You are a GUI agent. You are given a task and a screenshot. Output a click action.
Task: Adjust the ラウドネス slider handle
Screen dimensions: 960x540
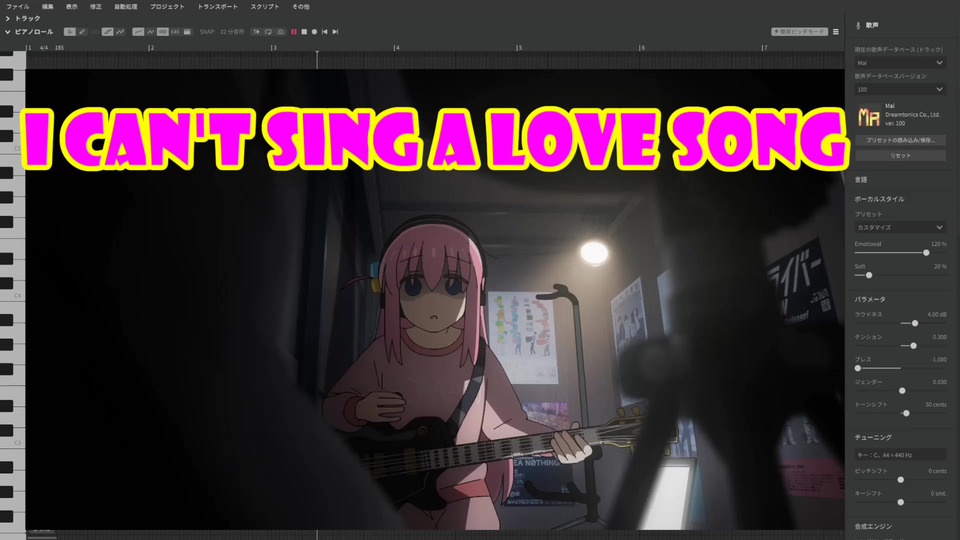(915, 323)
